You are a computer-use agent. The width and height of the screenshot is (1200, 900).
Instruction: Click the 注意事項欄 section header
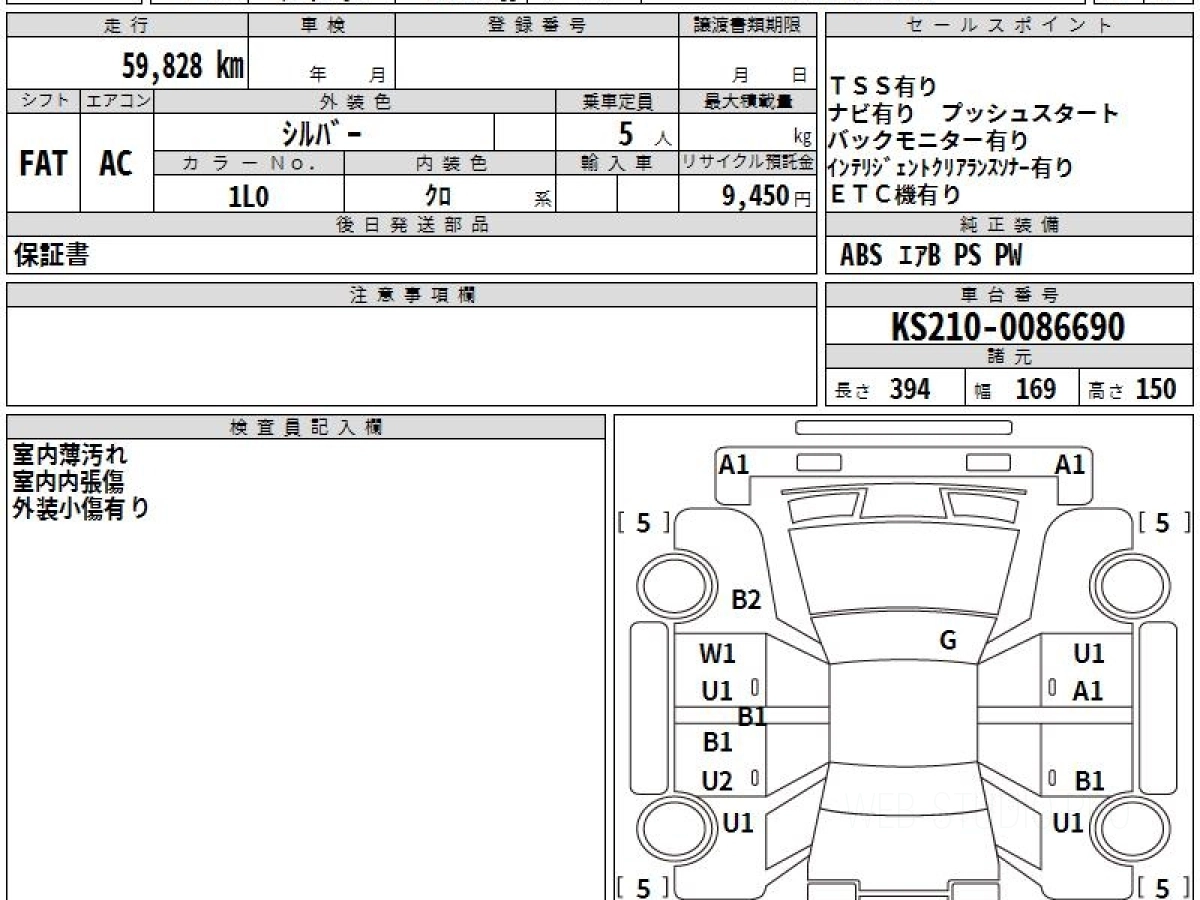[x=411, y=294]
